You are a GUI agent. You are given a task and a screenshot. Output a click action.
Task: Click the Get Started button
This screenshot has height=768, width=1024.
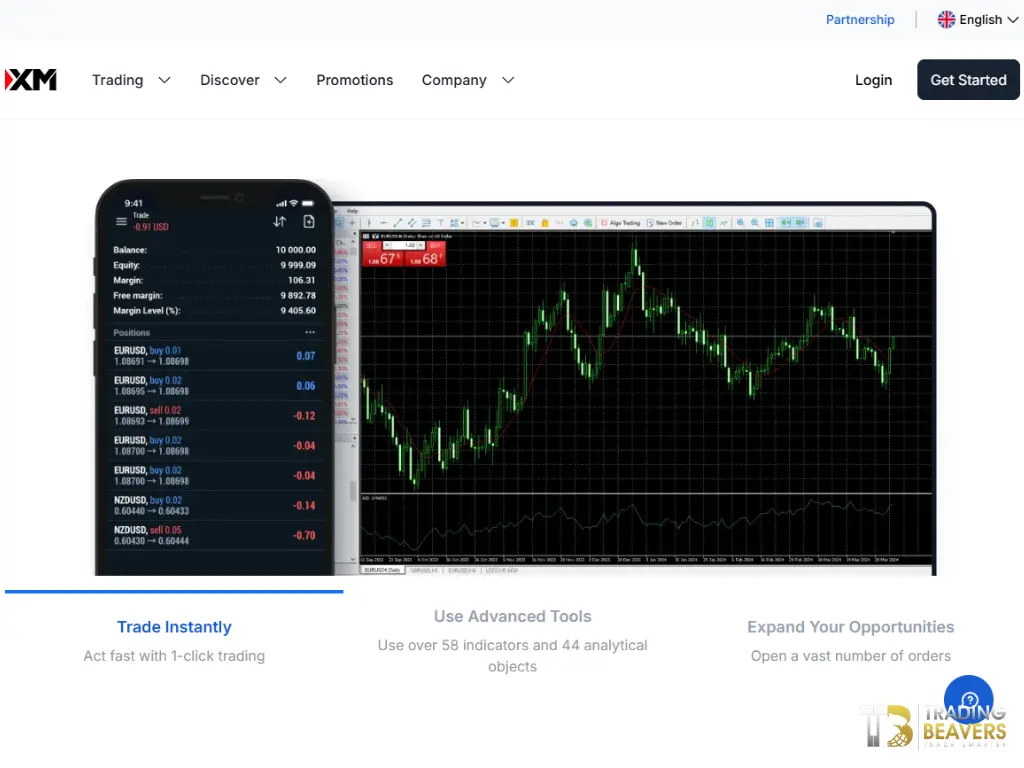tap(968, 80)
